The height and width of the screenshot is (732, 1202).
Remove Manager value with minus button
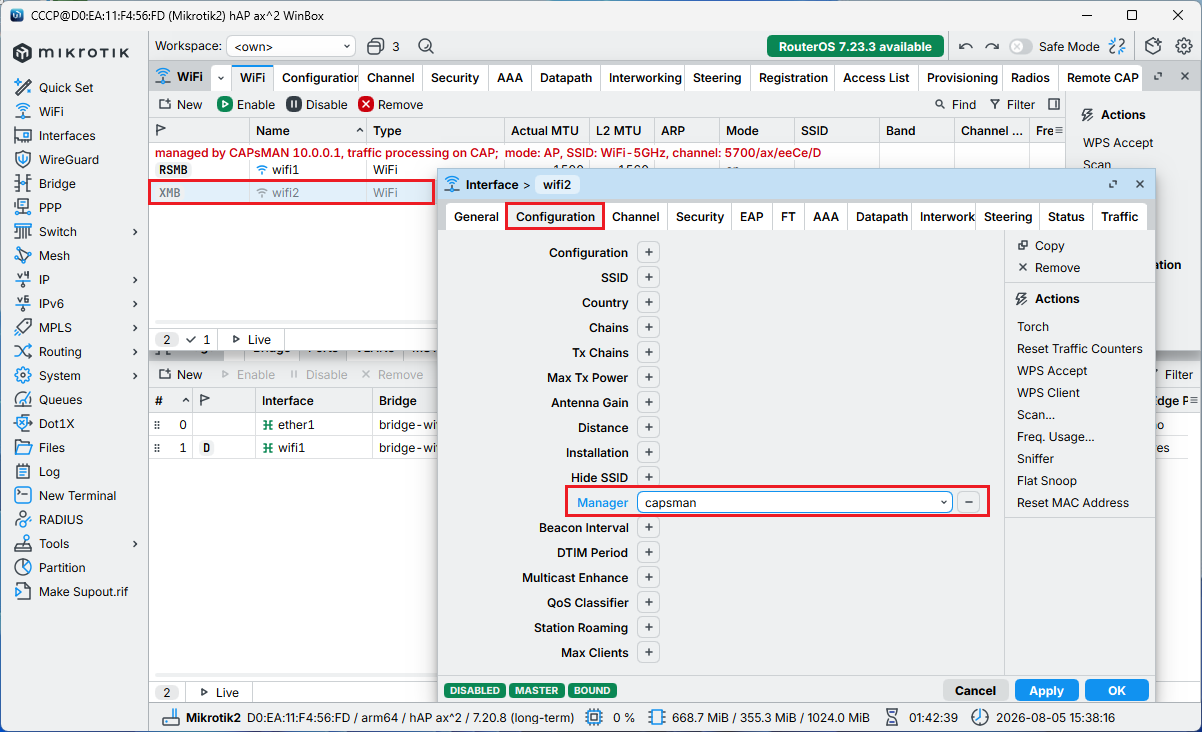pyautogui.click(x=968, y=502)
